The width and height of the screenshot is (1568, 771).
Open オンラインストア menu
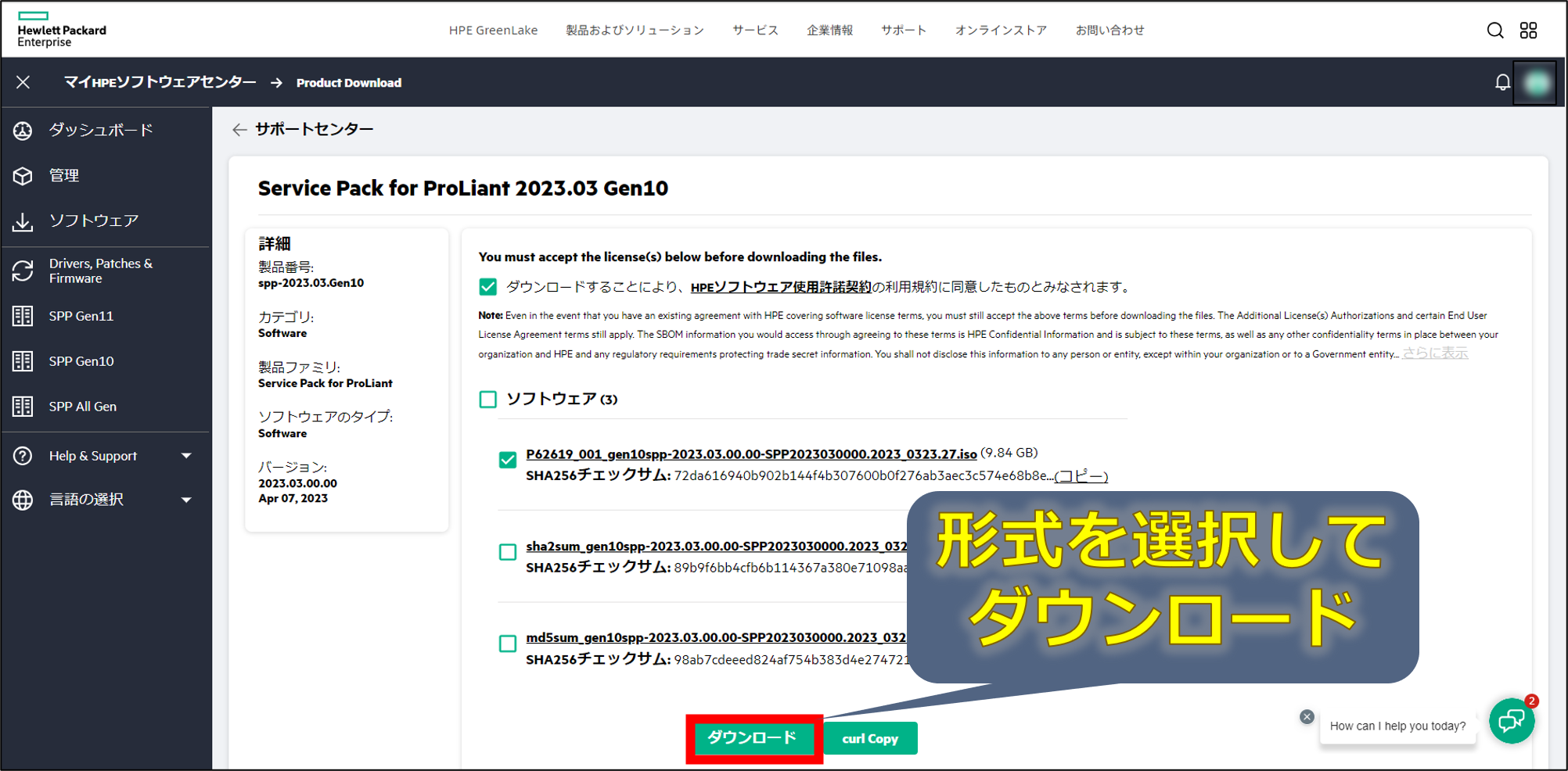point(1001,30)
